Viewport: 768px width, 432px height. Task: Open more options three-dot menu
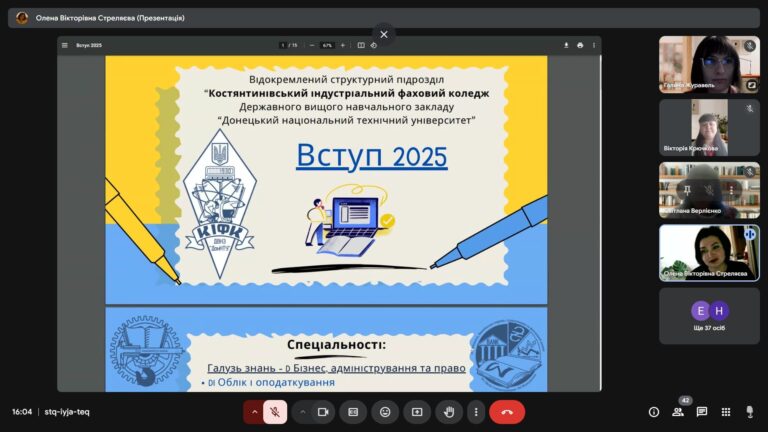tap(476, 412)
